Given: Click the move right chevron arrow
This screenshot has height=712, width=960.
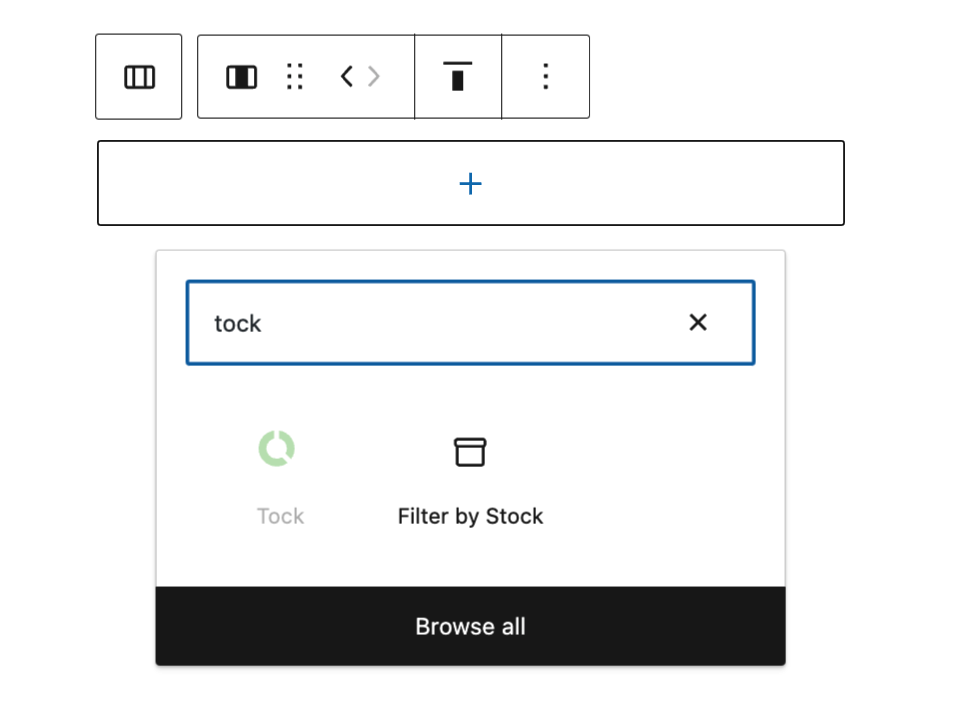Looking at the screenshot, I should (374, 77).
